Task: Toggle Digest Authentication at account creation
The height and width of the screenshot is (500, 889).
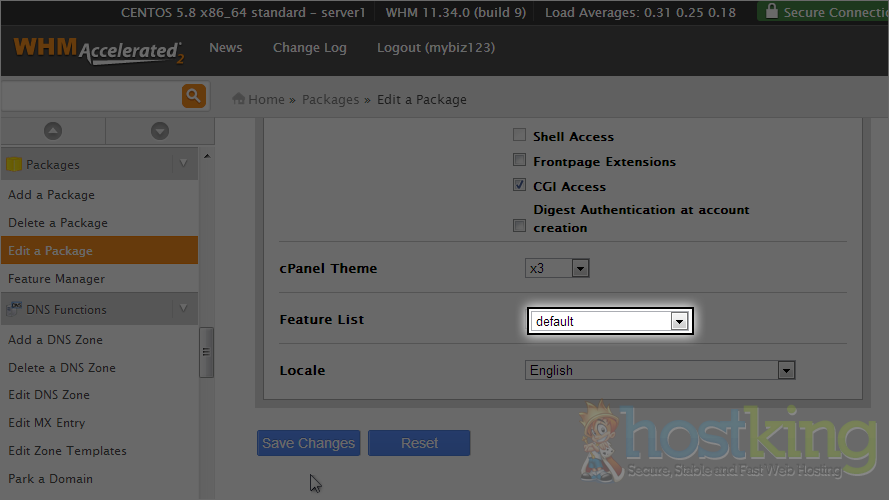Action: pyautogui.click(x=519, y=226)
